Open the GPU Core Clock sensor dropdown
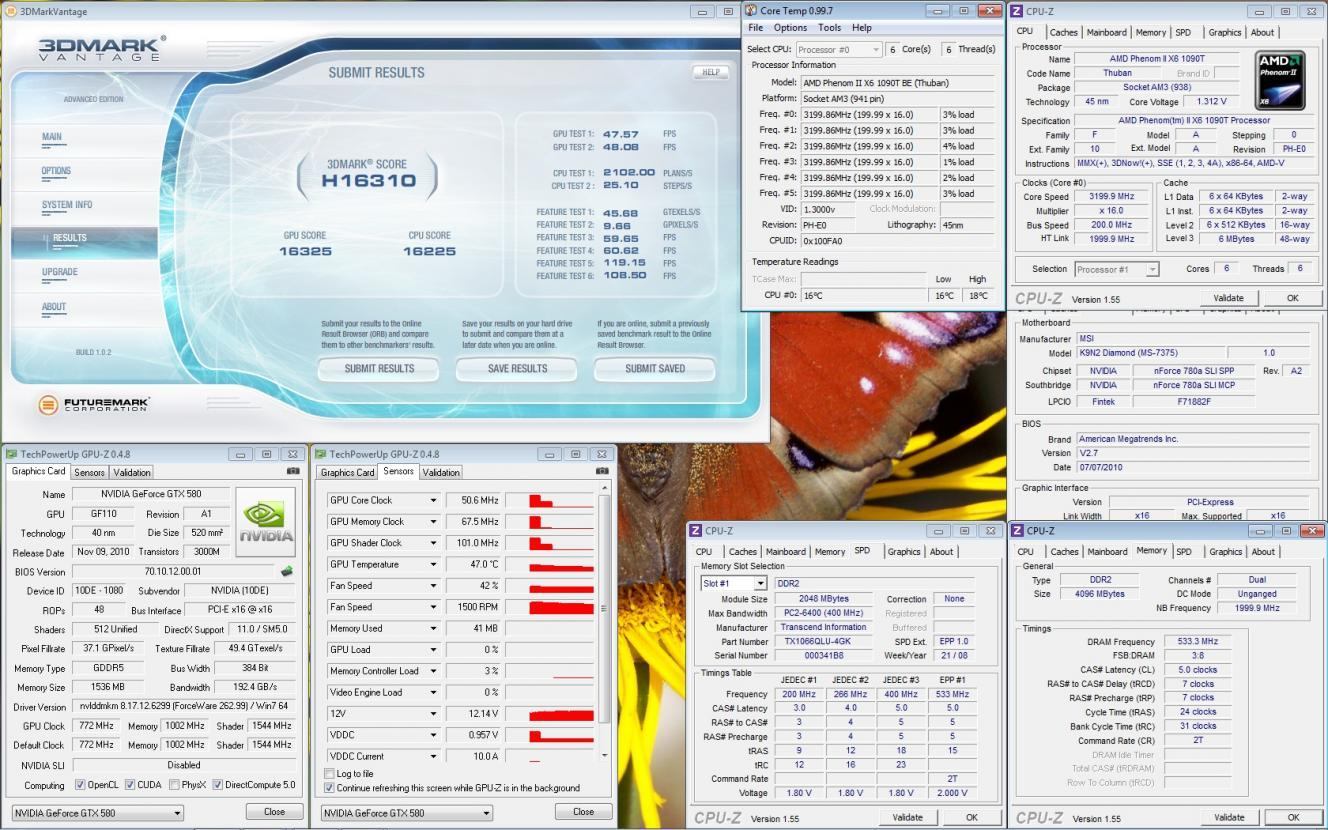 coord(433,500)
